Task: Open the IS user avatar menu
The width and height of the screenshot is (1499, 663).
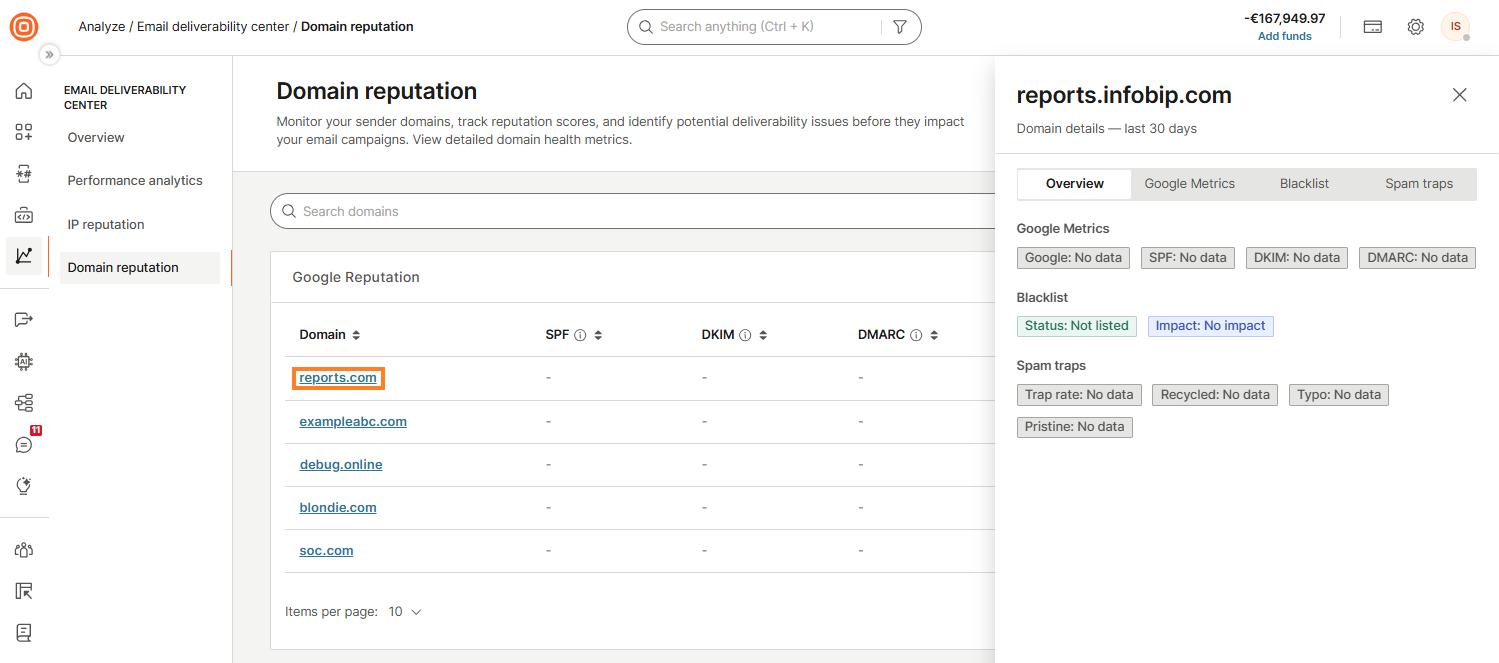Action: tap(1455, 27)
